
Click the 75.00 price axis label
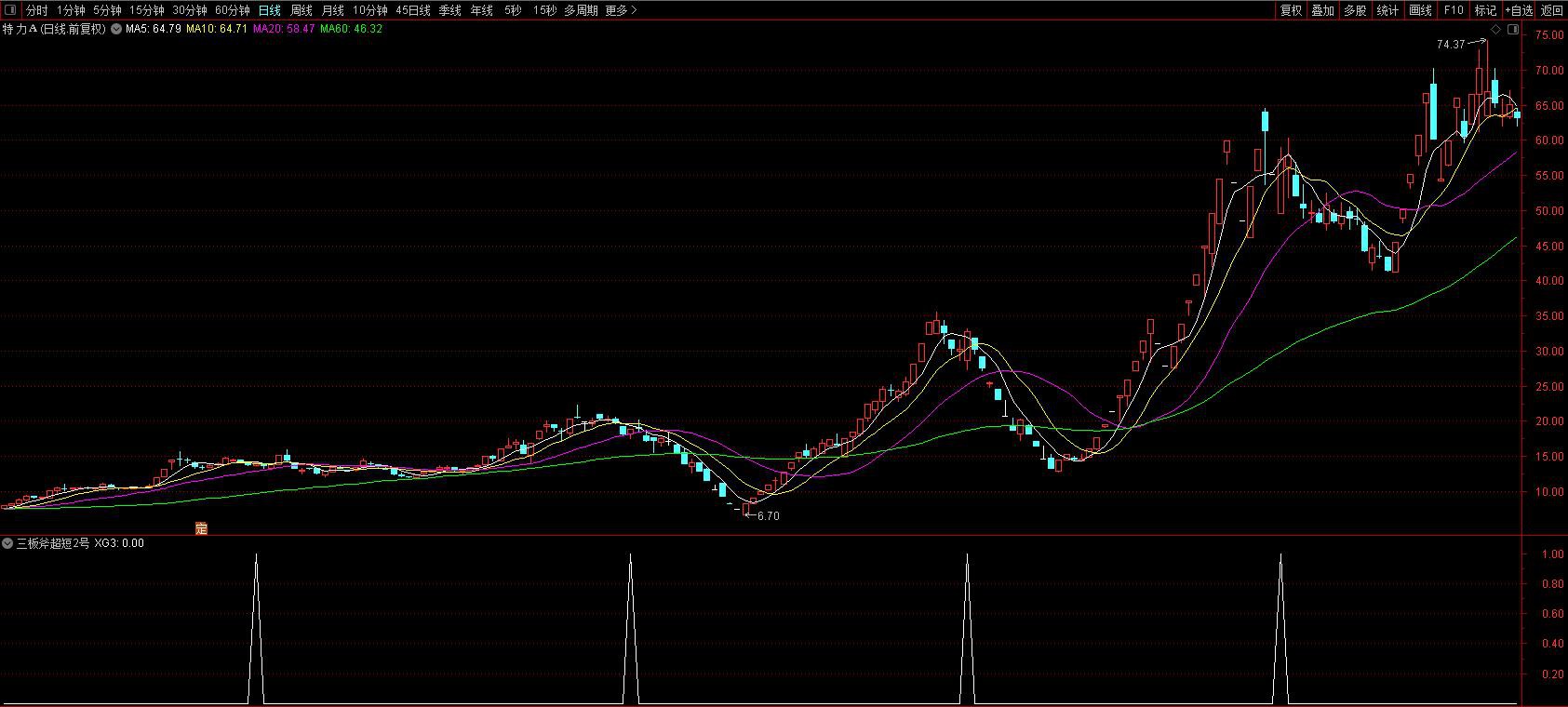(1549, 35)
